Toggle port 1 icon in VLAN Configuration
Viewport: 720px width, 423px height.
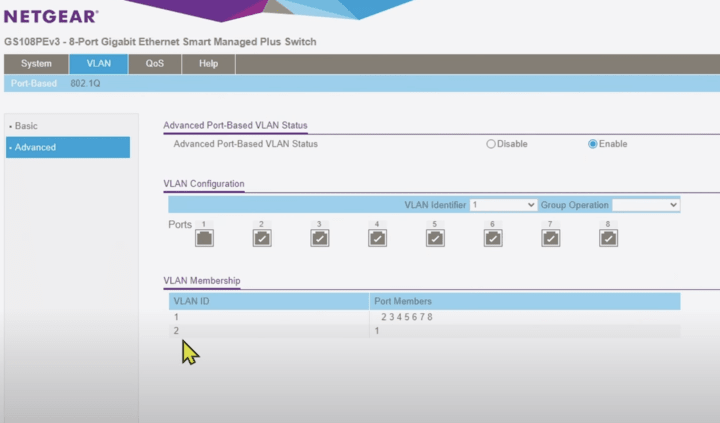click(204, 238)
